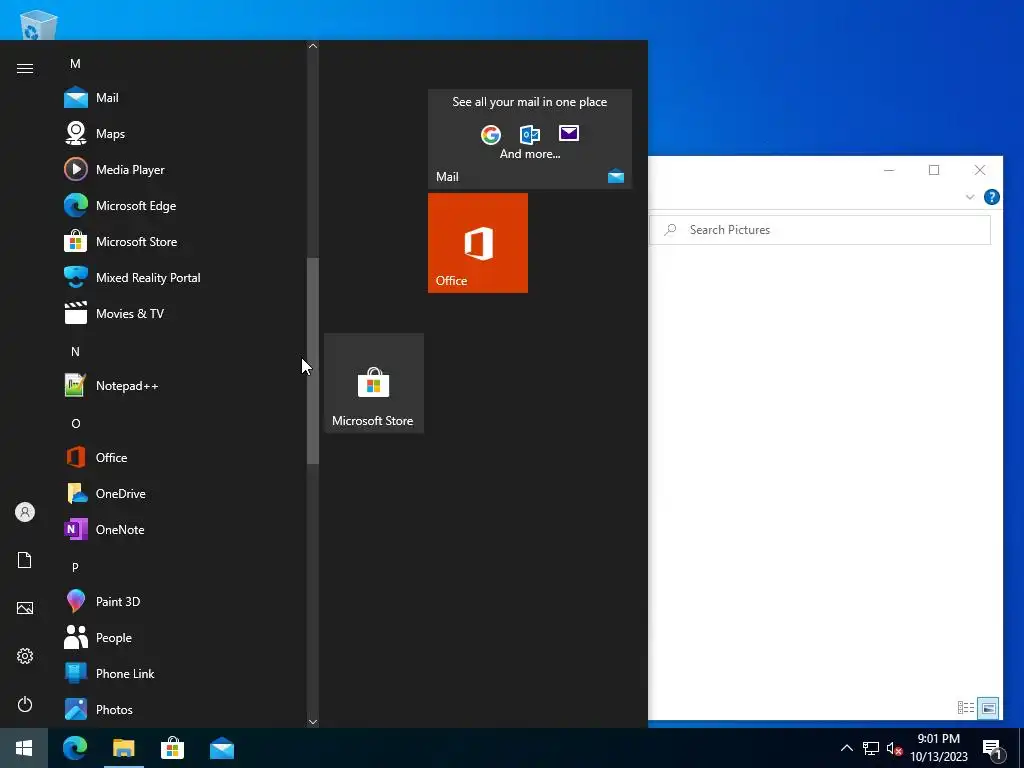Image resolution: width=1024 pixels, height=768 pixels.
Task: Show hidden system tray icons
Action: (x=846, y=748)
